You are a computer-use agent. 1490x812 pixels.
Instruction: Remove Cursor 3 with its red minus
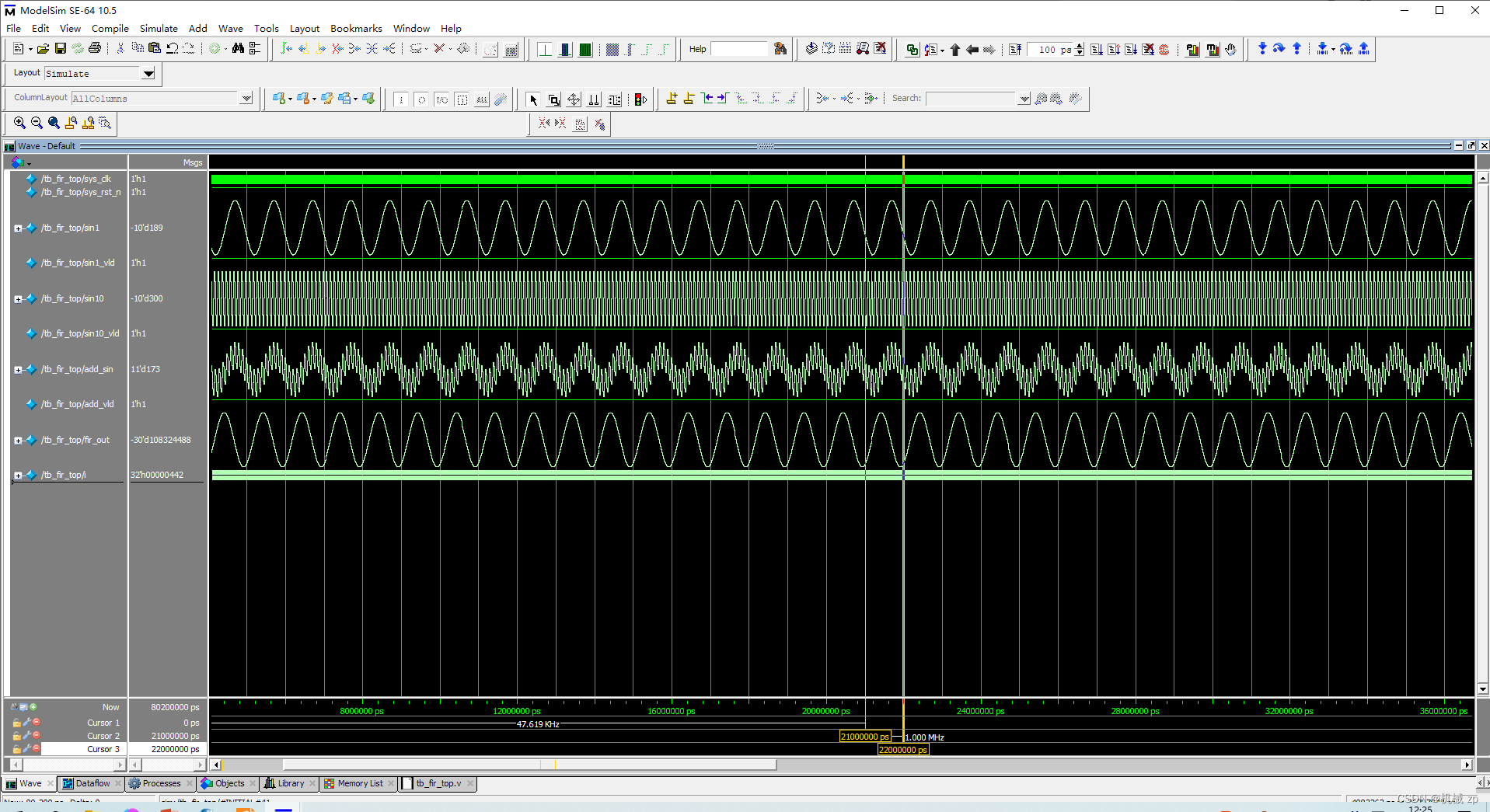coord(37,748)
